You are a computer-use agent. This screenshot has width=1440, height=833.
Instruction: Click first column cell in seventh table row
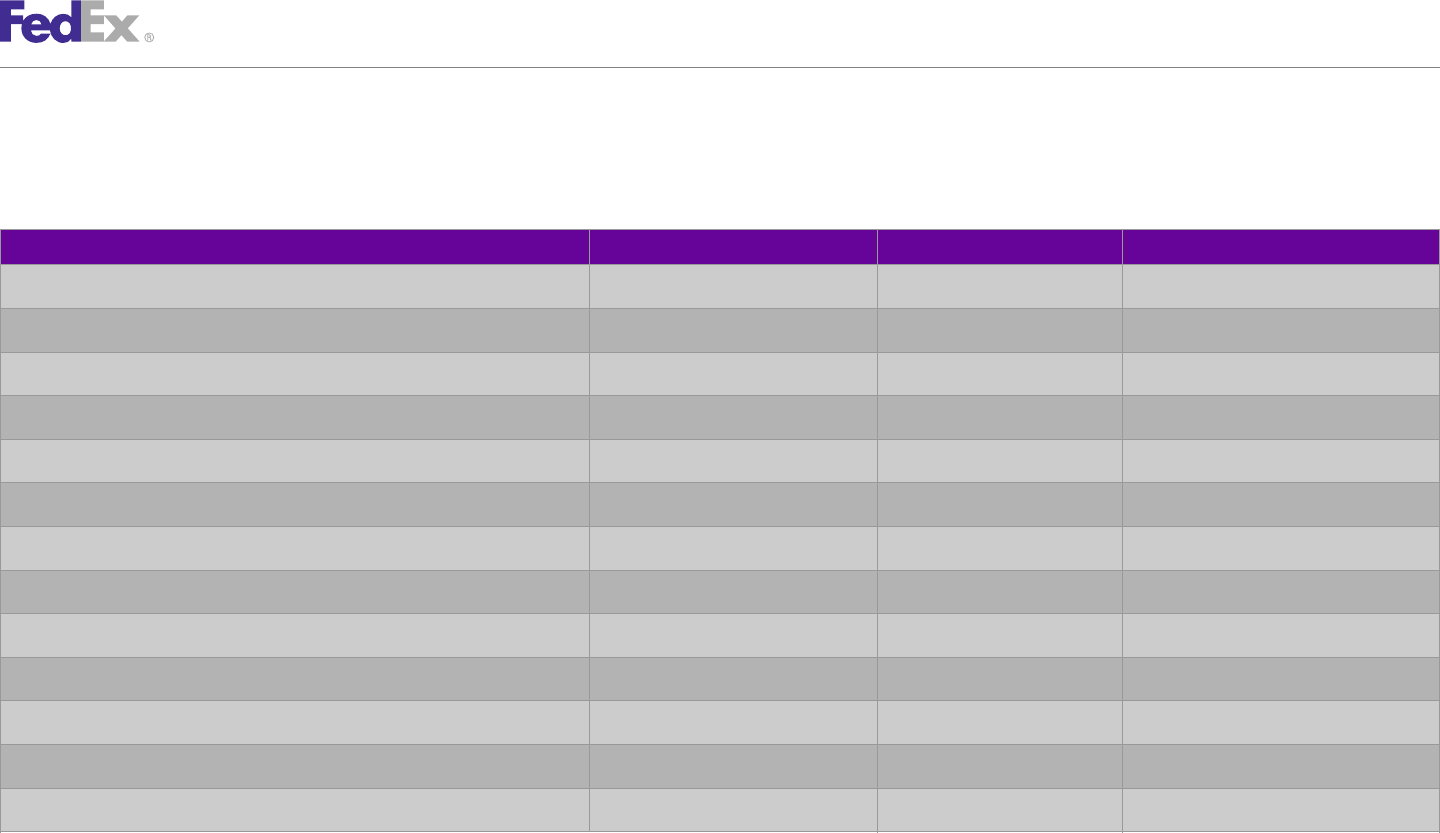tap(294, 548)
